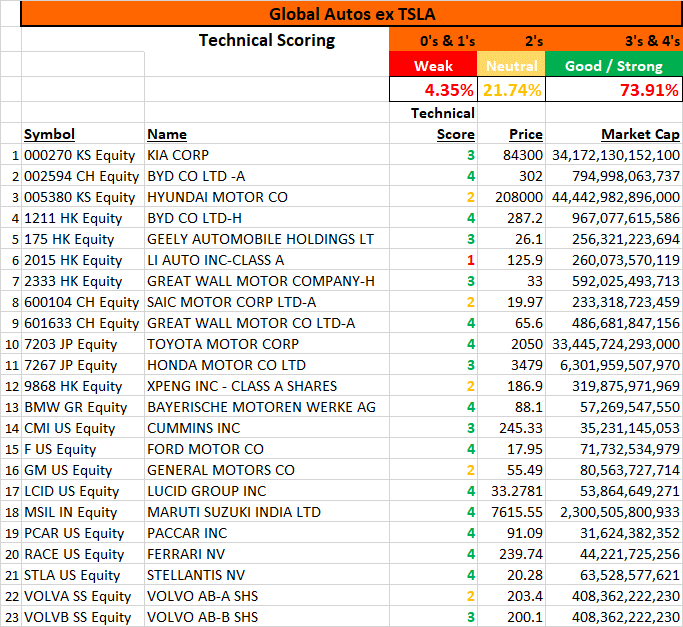Screen dimensions: 683x627
Task: Select the 4.35% weak percentage cell
Action: click(433, 89)
